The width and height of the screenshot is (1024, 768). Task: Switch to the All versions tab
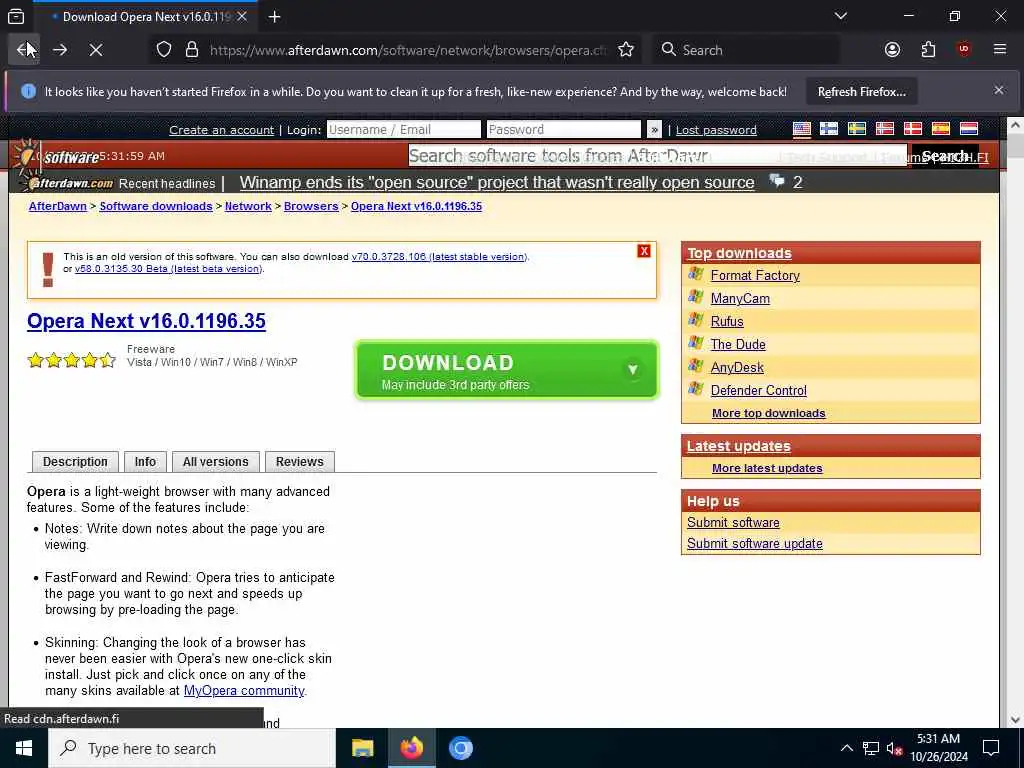tap(216, 462)
